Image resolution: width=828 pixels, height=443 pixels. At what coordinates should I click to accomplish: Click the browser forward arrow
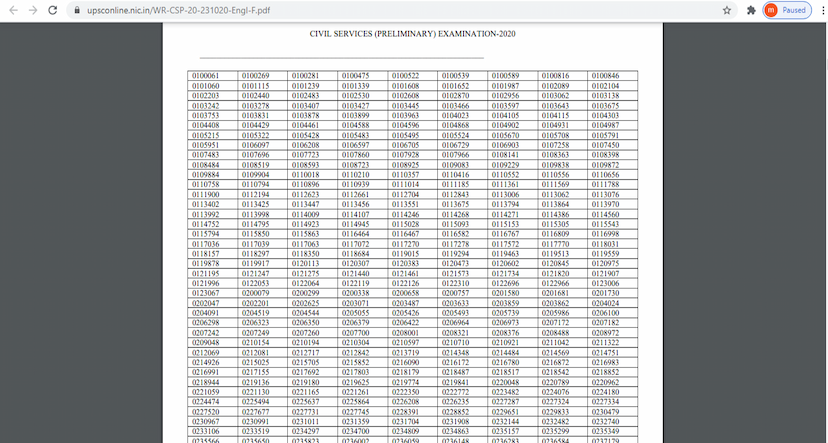click(x=33, y=10)
